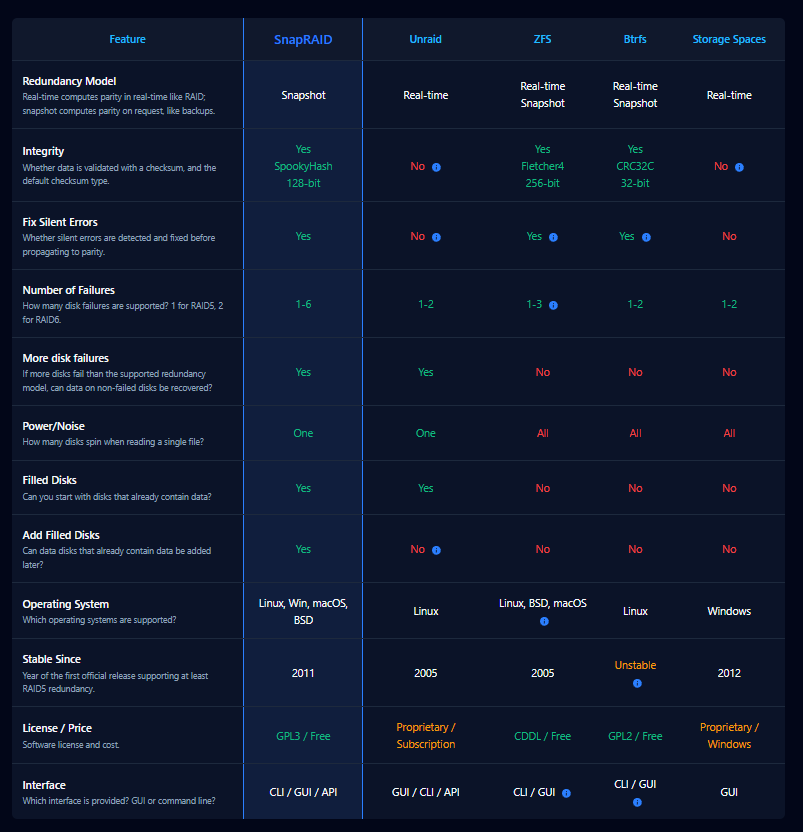Click the ZFS column header

pos(542,39)
